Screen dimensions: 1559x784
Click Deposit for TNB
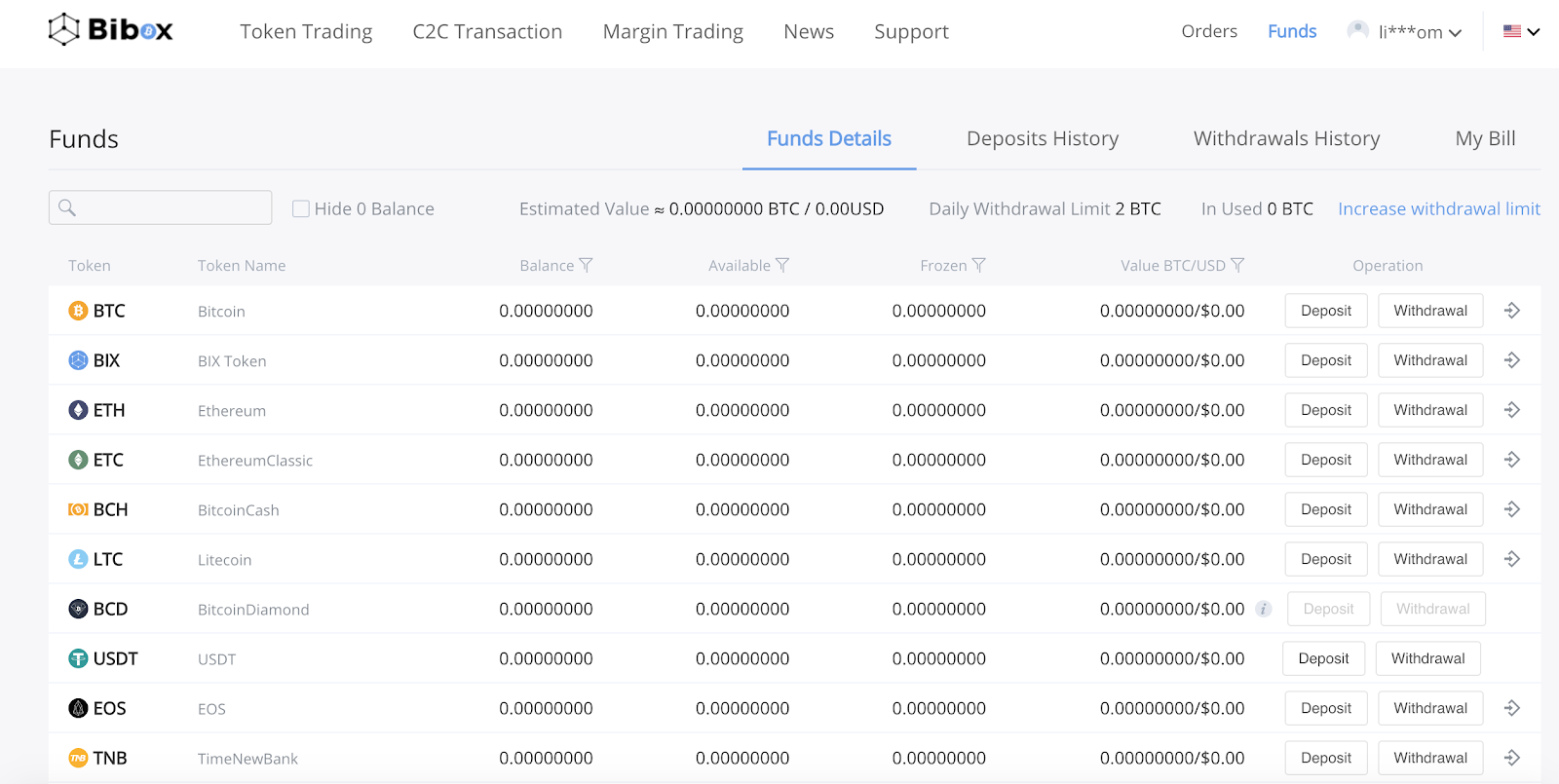pyautogui.click(x=1326, y=758)
